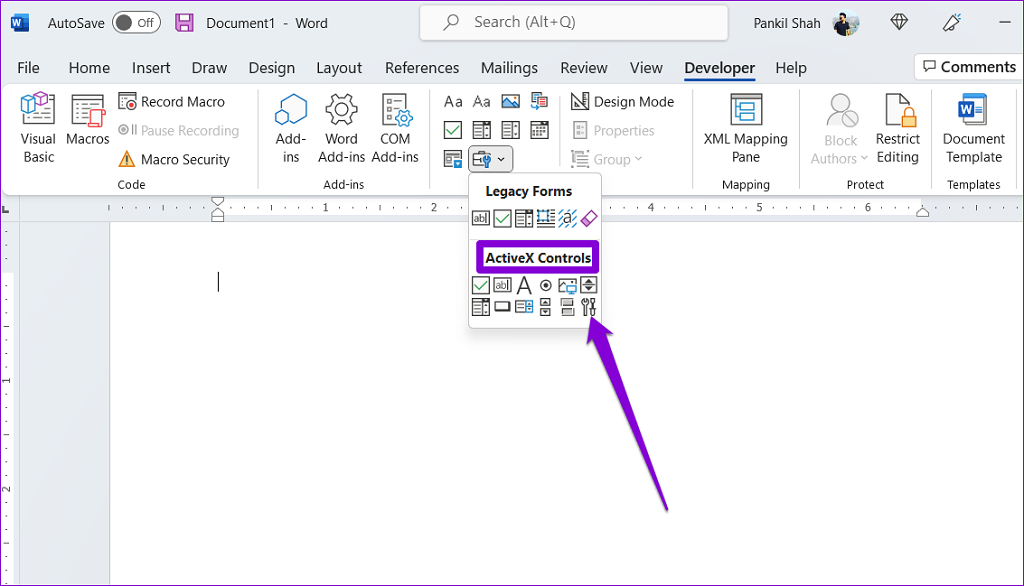Click the COM Add-ins icon
Viewport: 1024px width, 586px height.
pos(395,128)
